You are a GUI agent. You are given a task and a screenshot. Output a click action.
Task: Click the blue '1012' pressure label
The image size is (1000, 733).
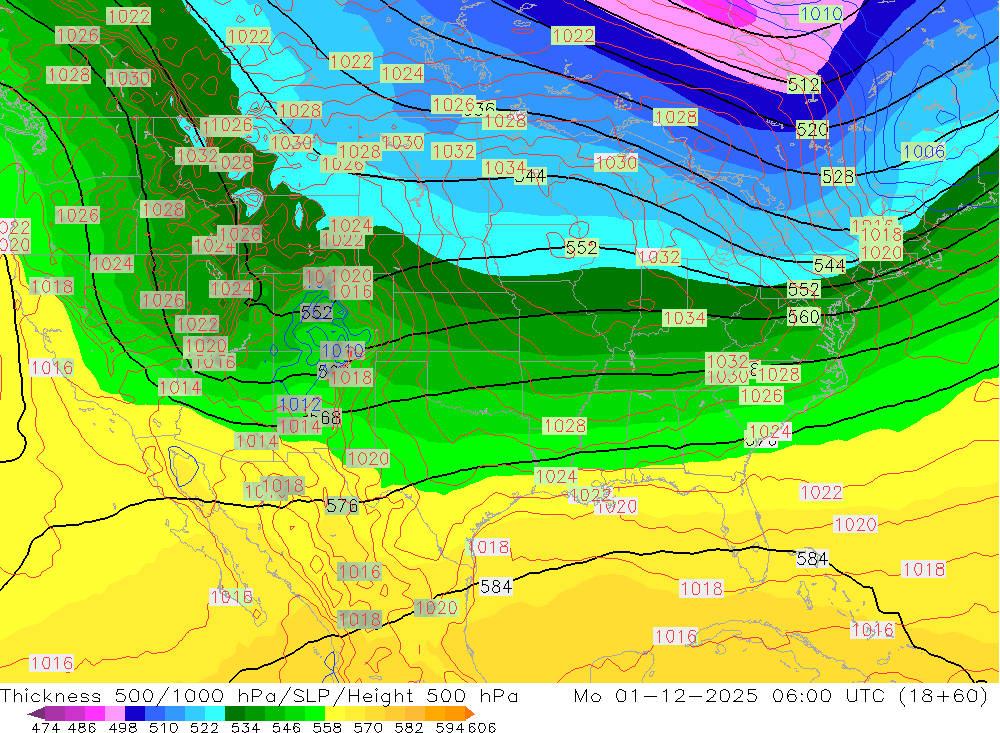pos(300,404)
